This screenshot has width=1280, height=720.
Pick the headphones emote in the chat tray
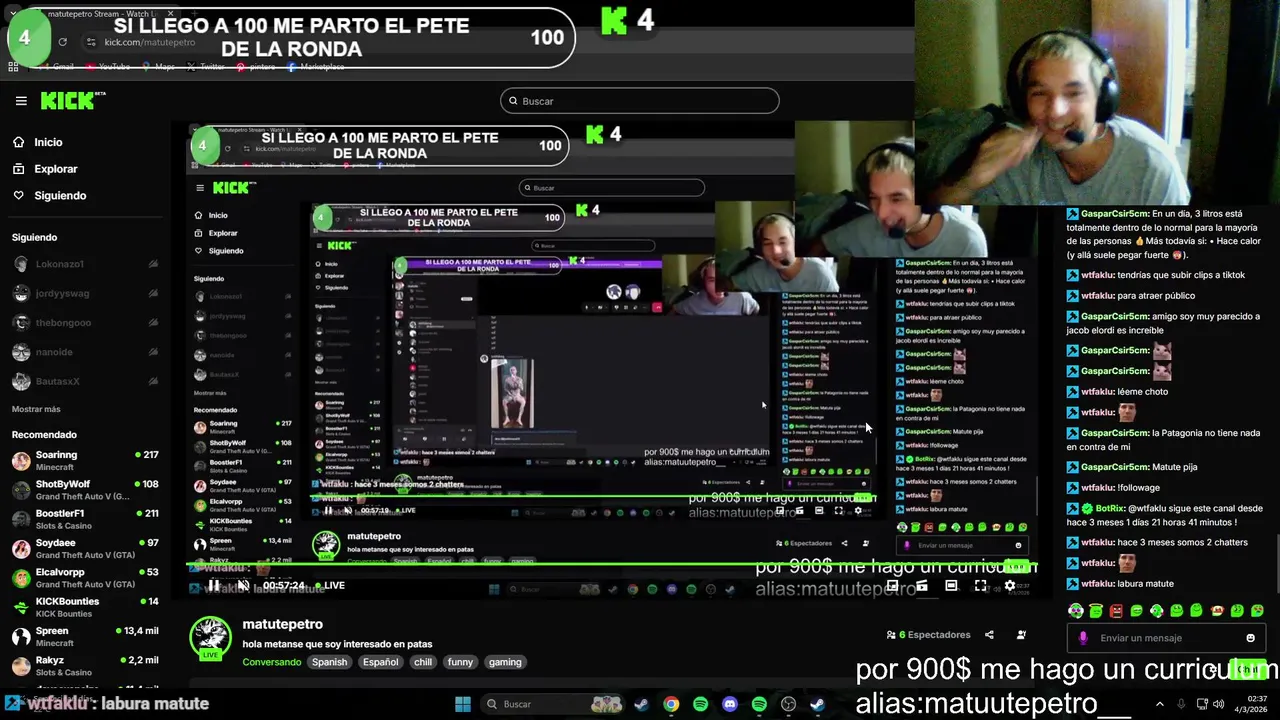click(1075, 610)
